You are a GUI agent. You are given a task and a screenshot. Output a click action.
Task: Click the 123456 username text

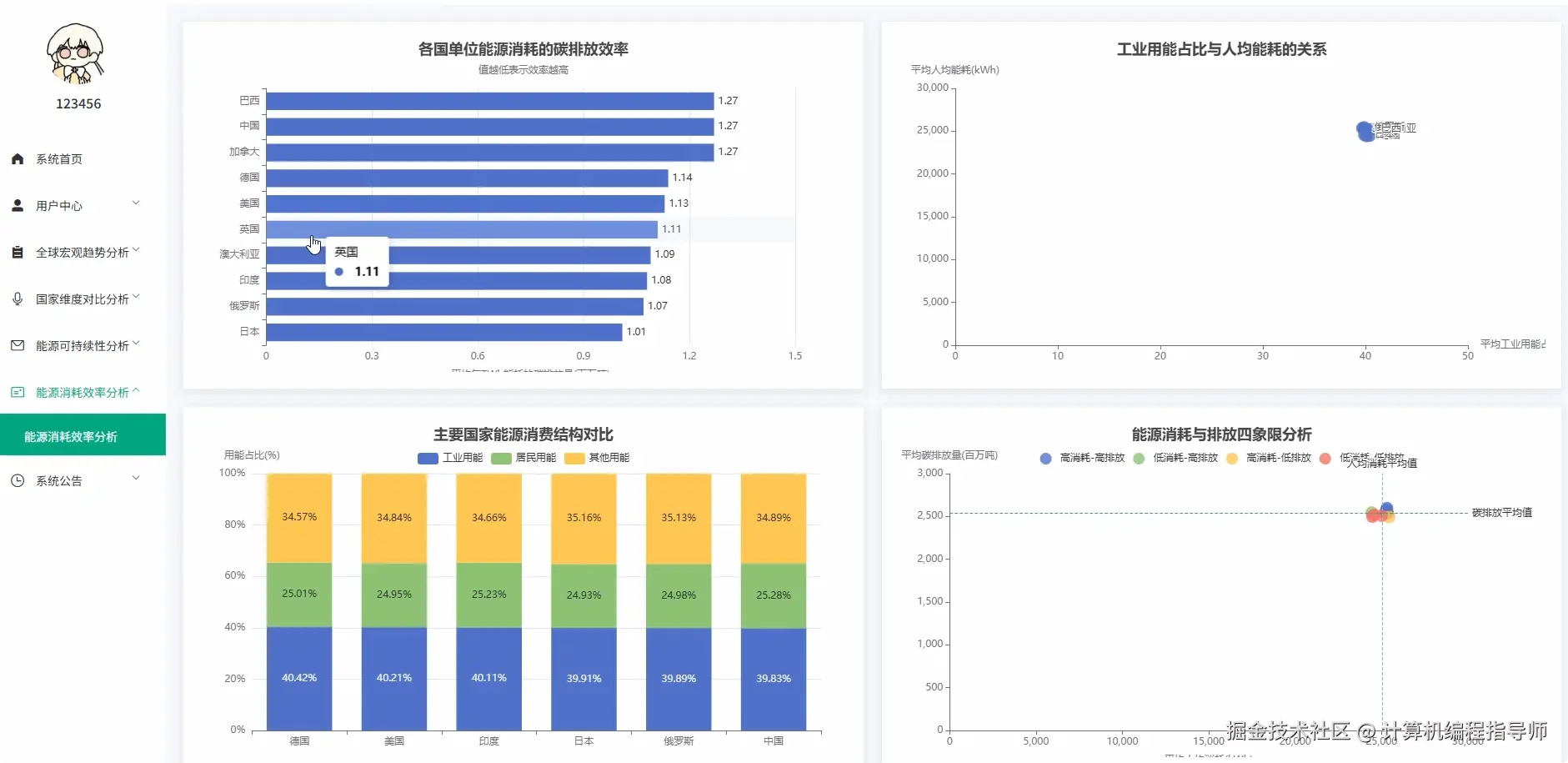pyautogui.click(x=78, y=103)
